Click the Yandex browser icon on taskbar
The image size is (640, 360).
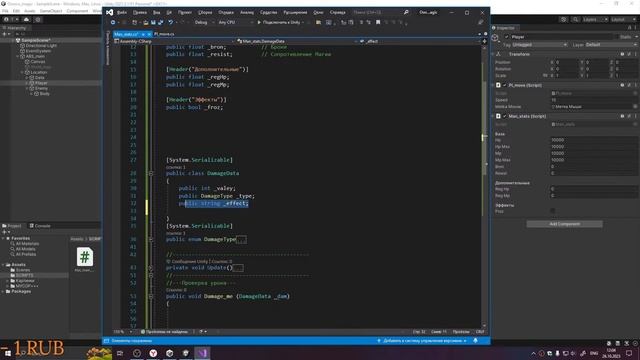(x=153, y=353)
